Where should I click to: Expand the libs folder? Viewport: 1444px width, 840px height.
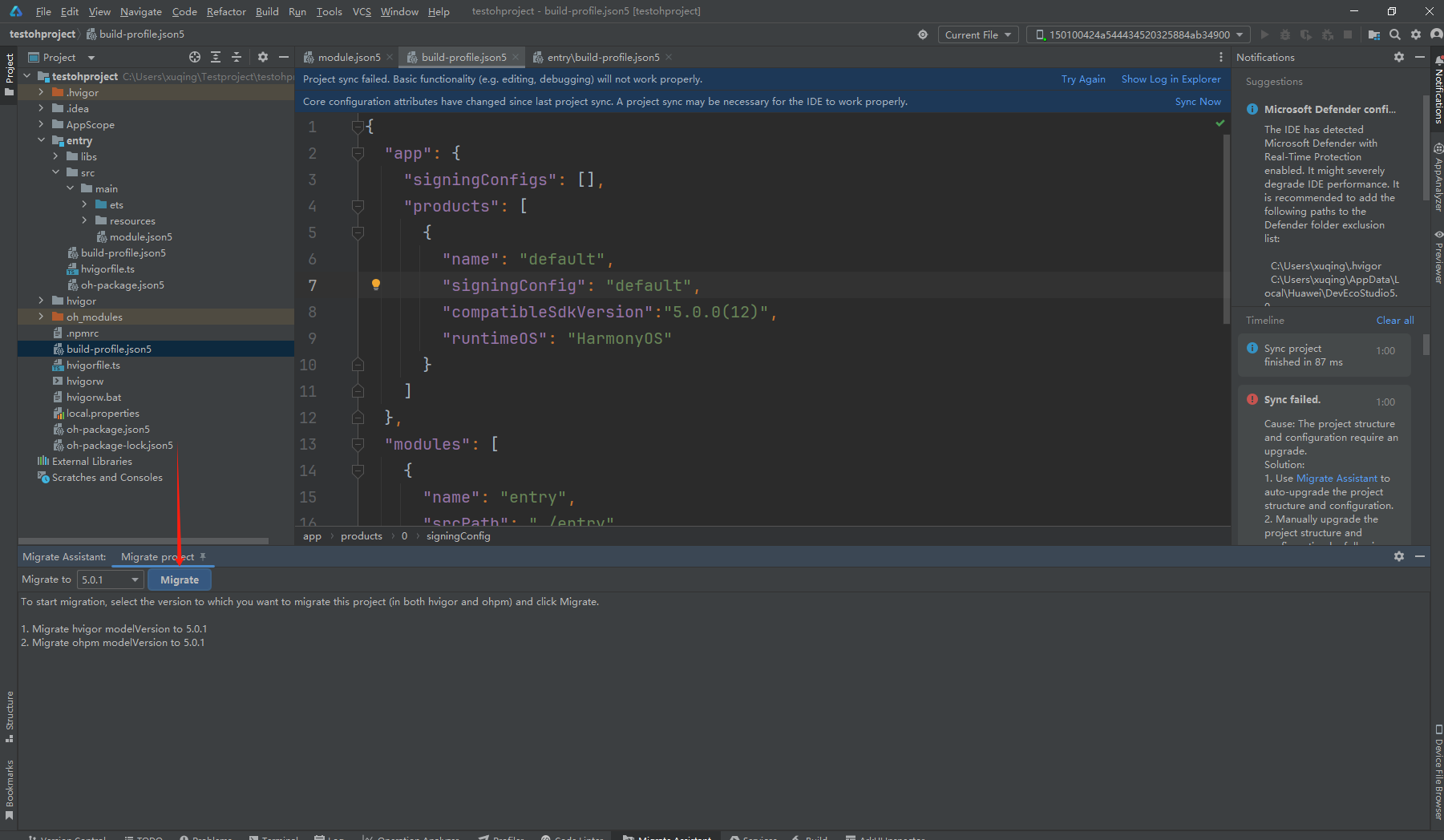tap(55, 156)
